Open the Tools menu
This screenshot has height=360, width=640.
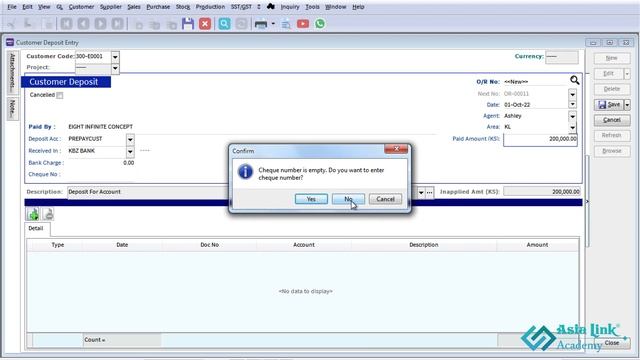[x=312, y=7]
